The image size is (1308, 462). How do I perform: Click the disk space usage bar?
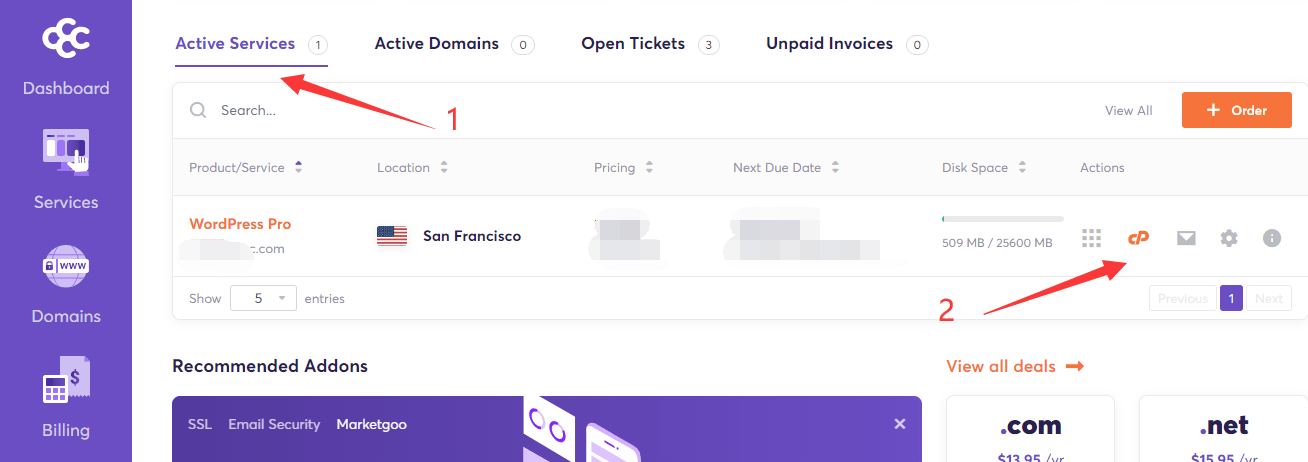(x=1002, y=218)
